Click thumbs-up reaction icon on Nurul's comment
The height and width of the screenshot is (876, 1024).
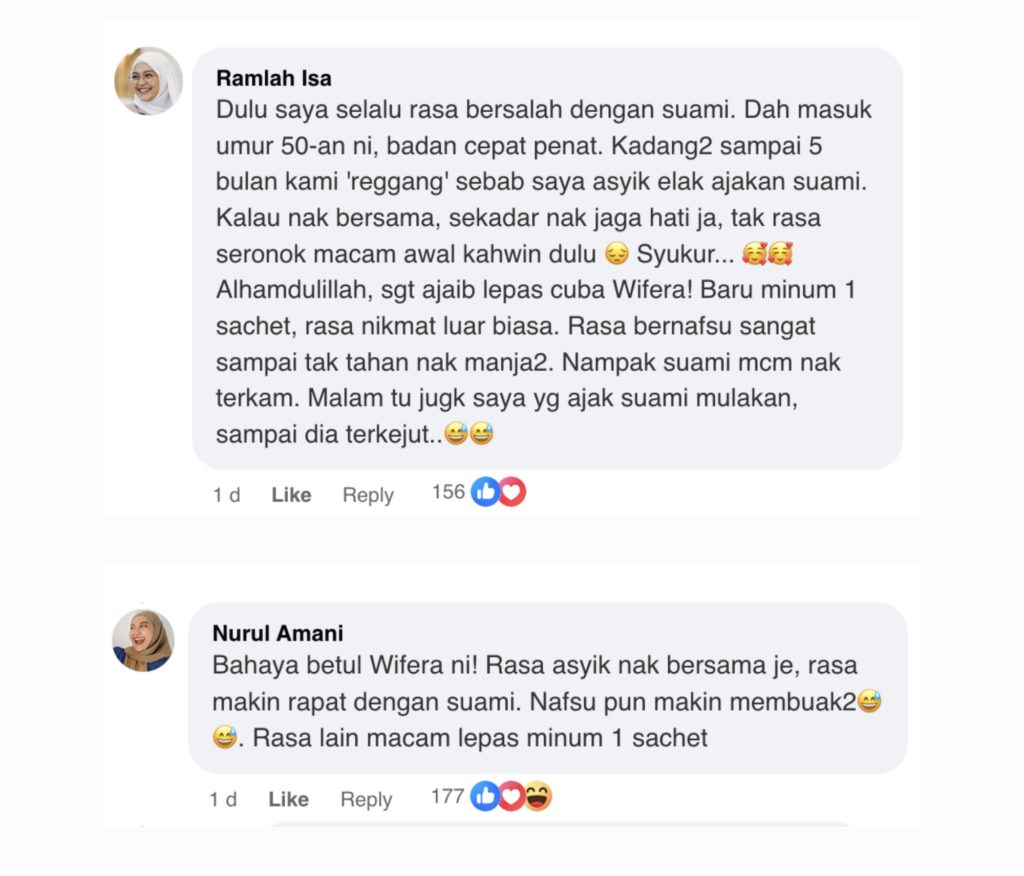pos(485,796)
